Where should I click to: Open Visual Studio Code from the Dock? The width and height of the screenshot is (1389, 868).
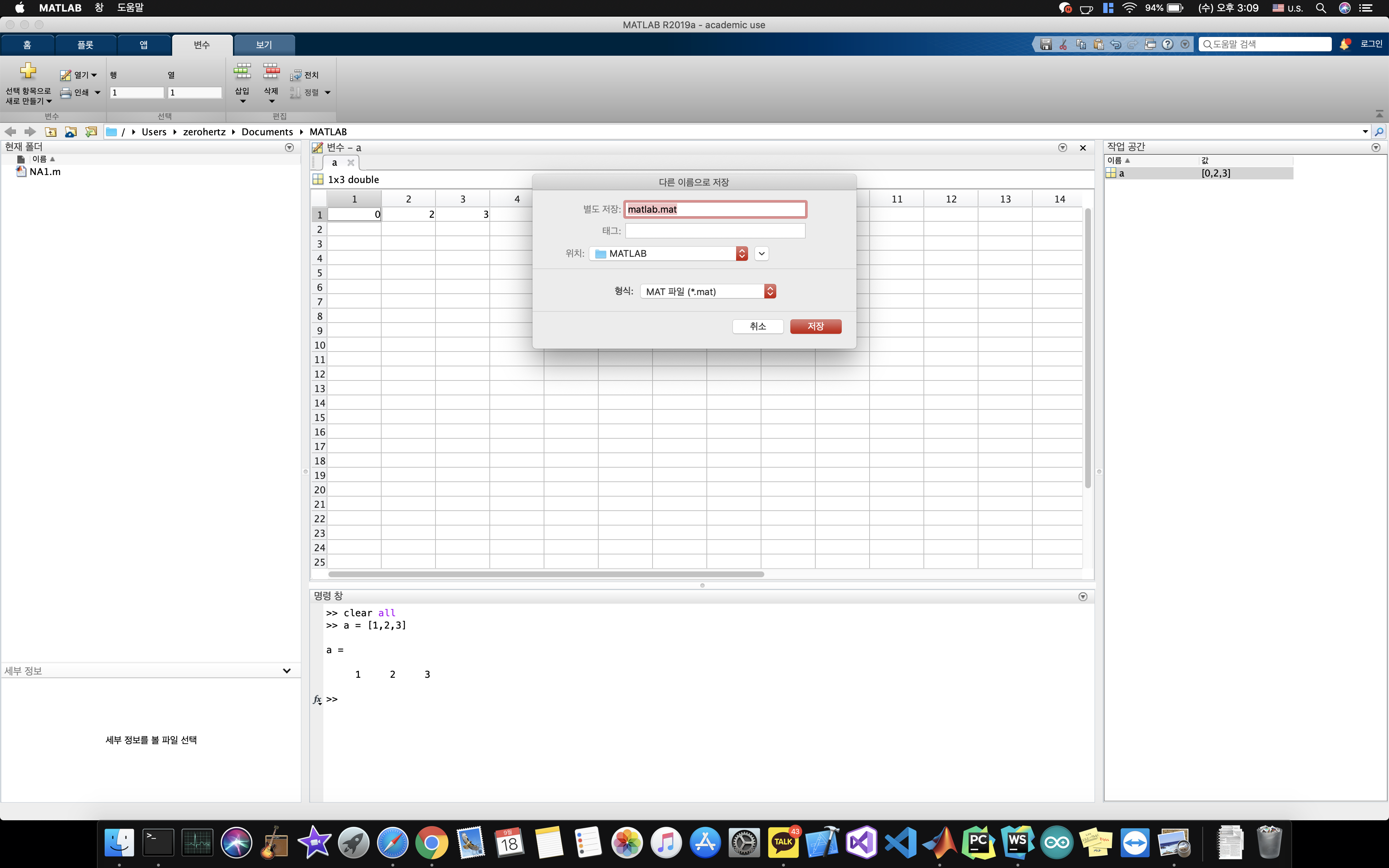901,842
